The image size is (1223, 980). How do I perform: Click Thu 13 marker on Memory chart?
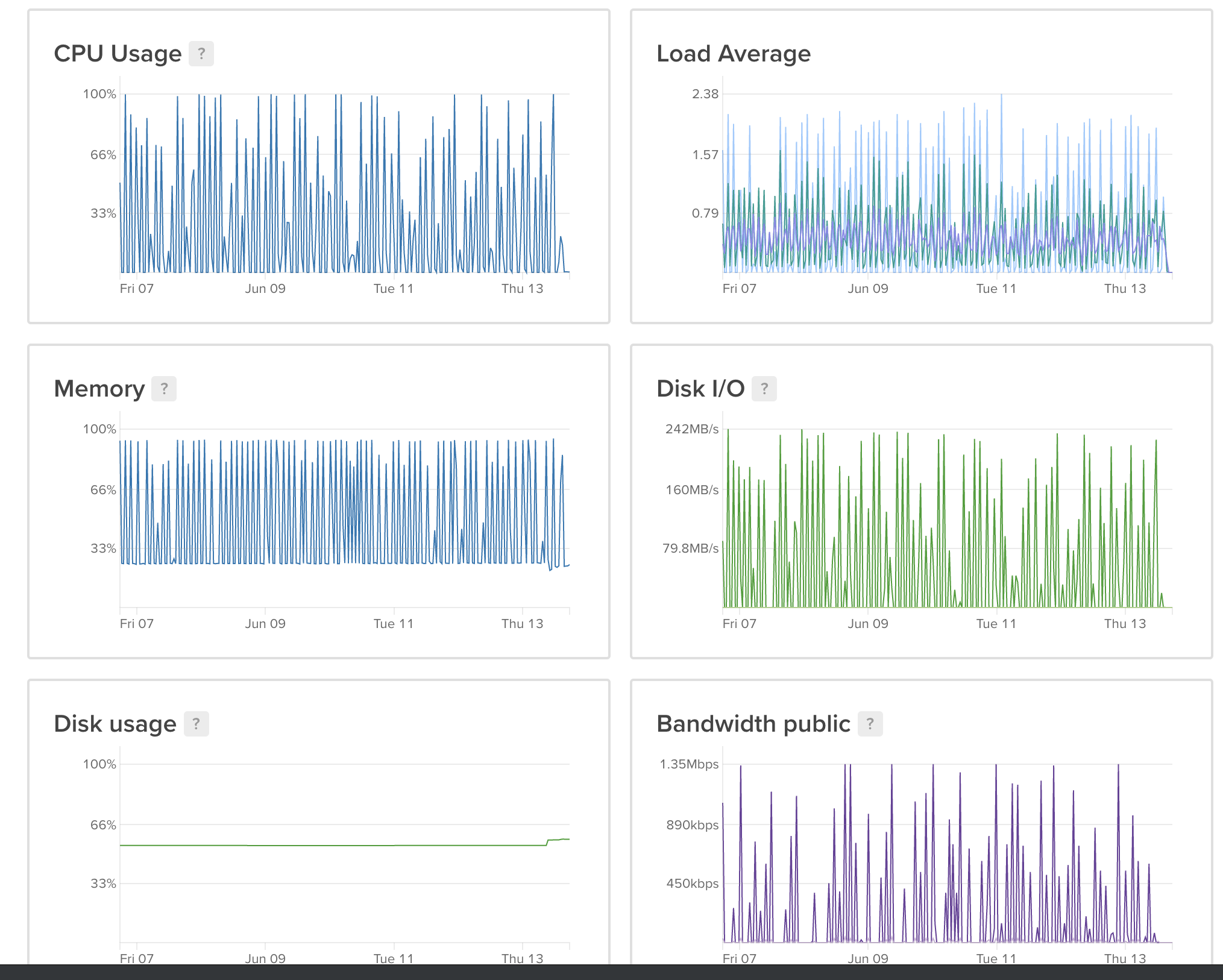[522, 624]
